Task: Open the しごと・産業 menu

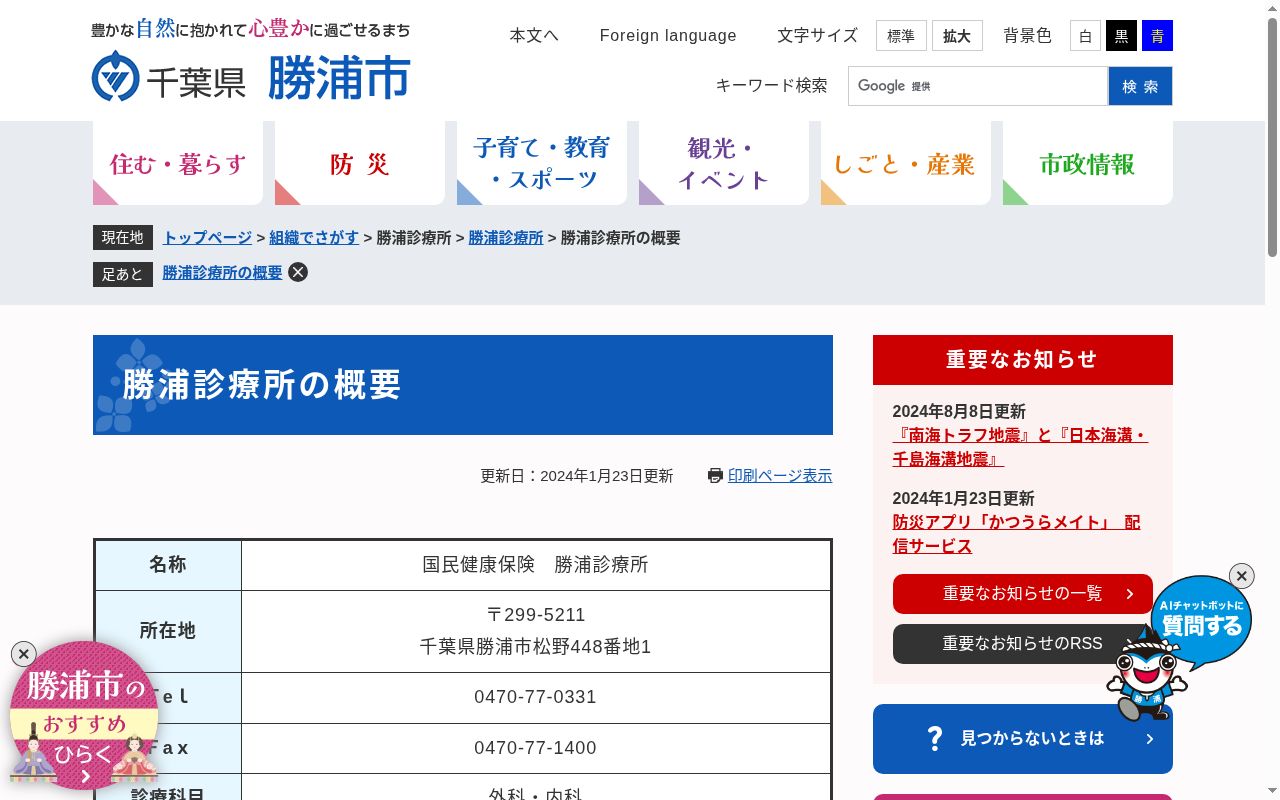Action: pos(906,163)
